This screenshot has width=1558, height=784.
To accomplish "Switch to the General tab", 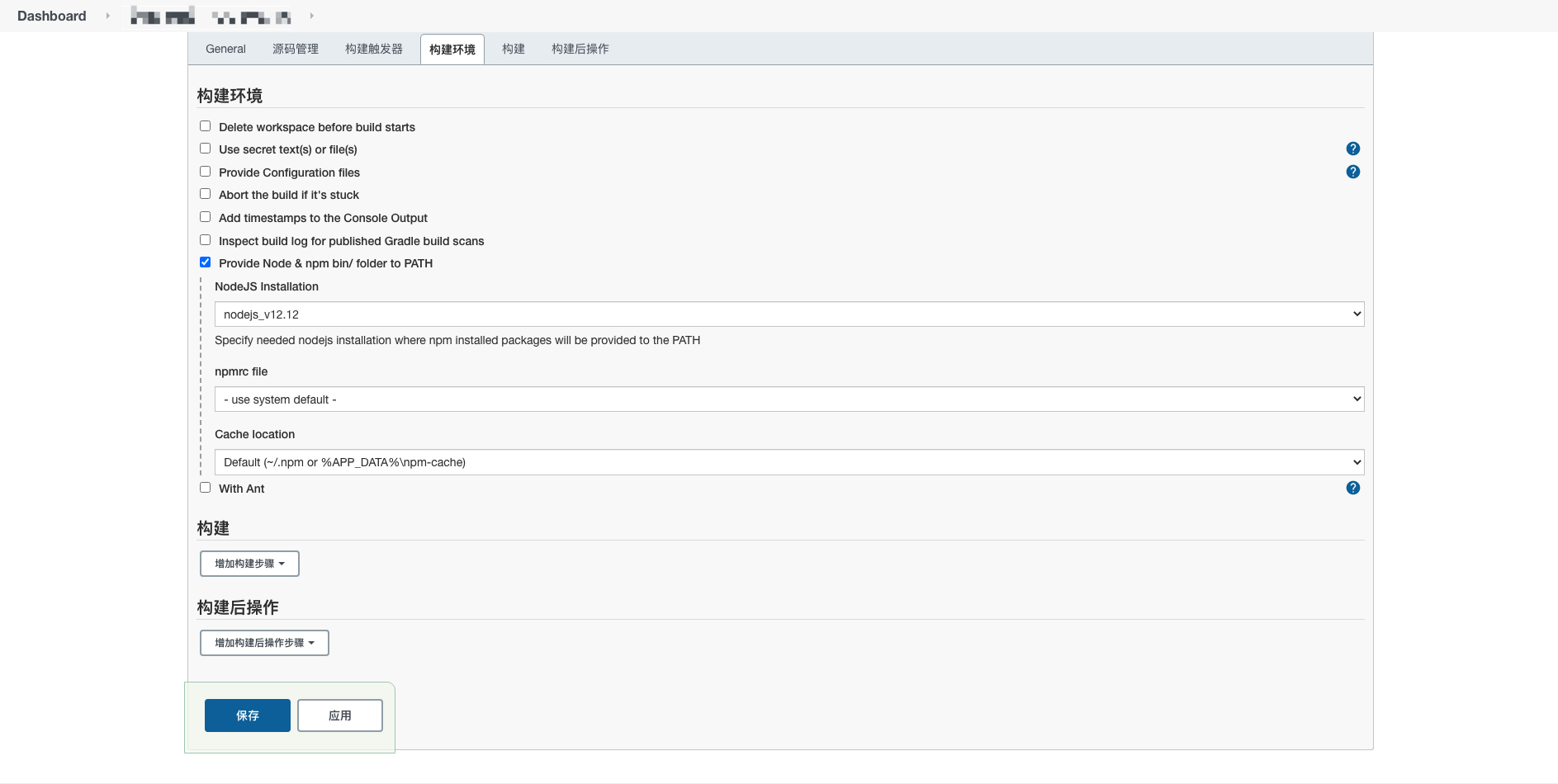I will click(x=225, y=49).
